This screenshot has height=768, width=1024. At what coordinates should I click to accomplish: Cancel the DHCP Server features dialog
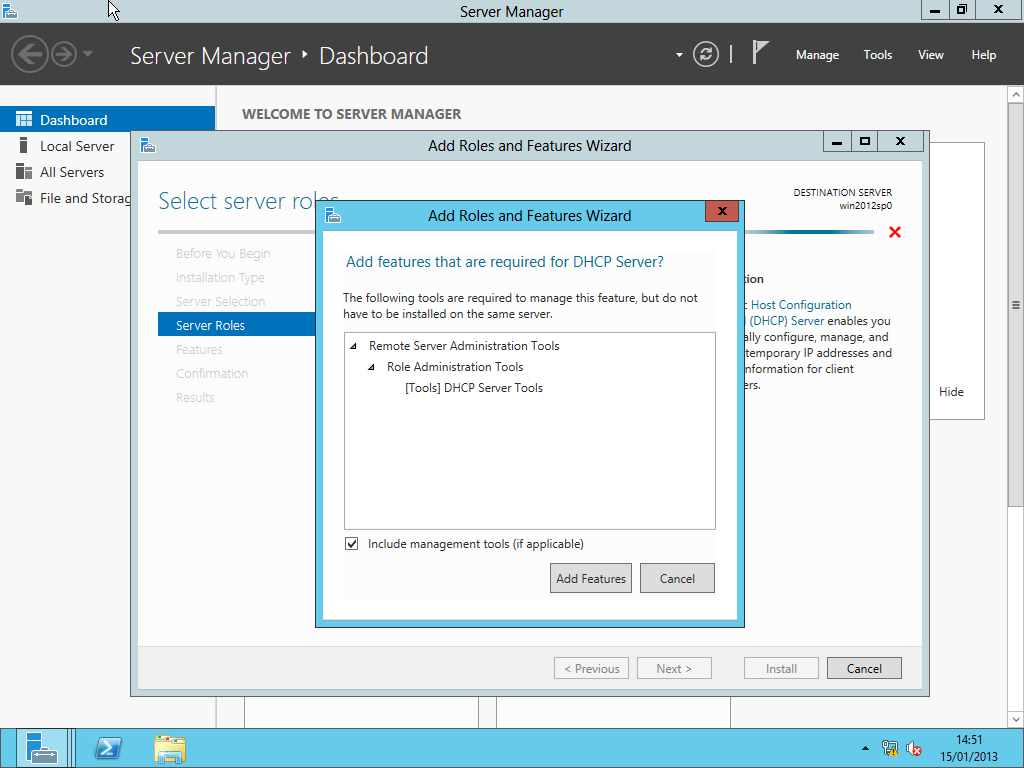677,578
